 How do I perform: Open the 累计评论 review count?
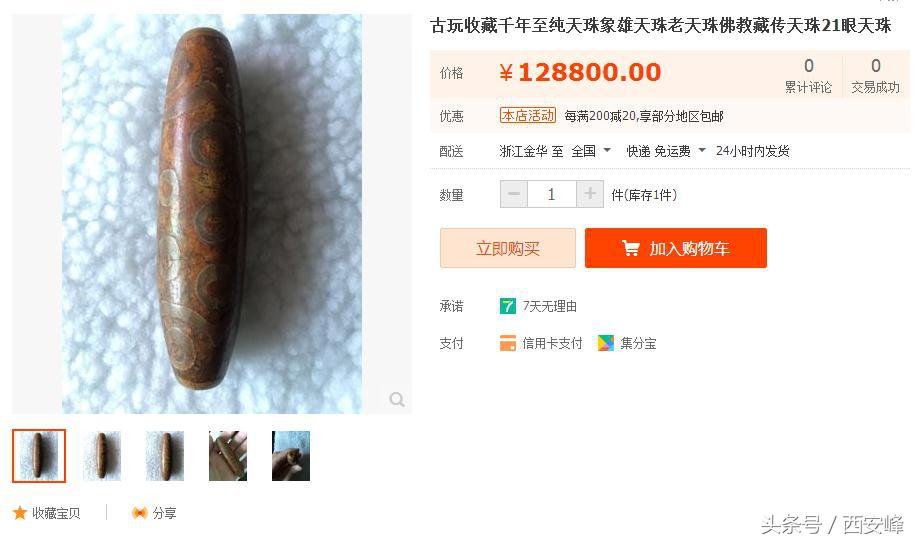[x=808, y=75]
